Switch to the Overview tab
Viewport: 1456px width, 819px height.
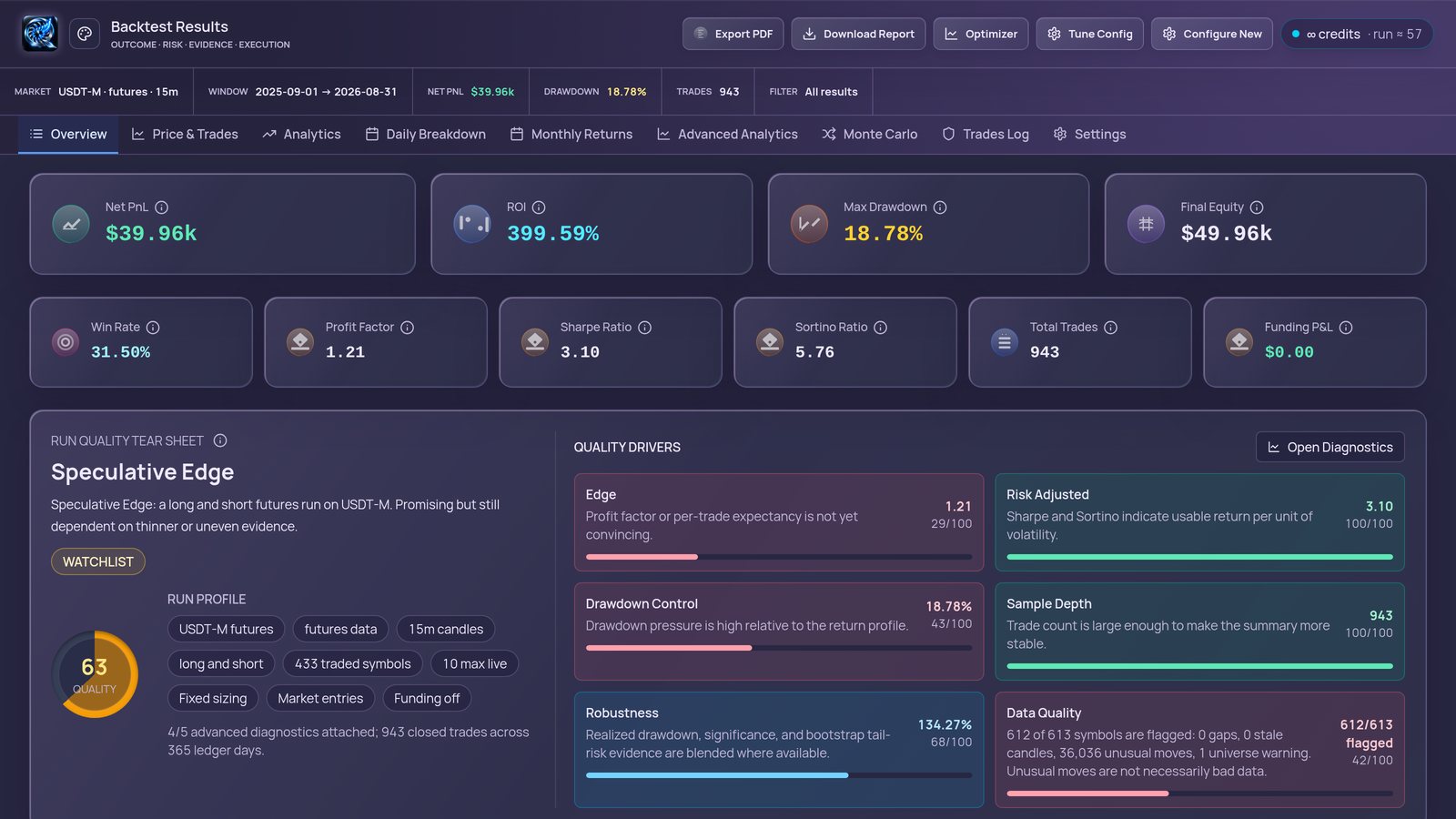point(68,135)
